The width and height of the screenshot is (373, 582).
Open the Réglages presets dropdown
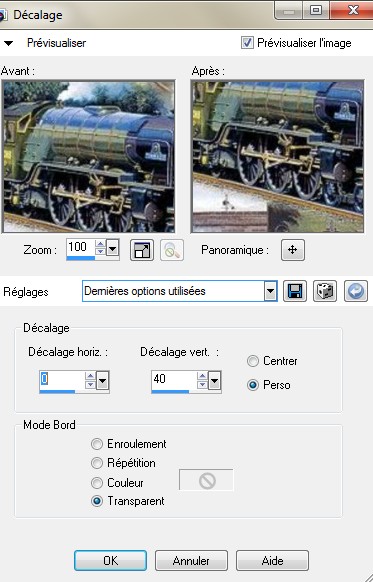[x=271, y=291]
